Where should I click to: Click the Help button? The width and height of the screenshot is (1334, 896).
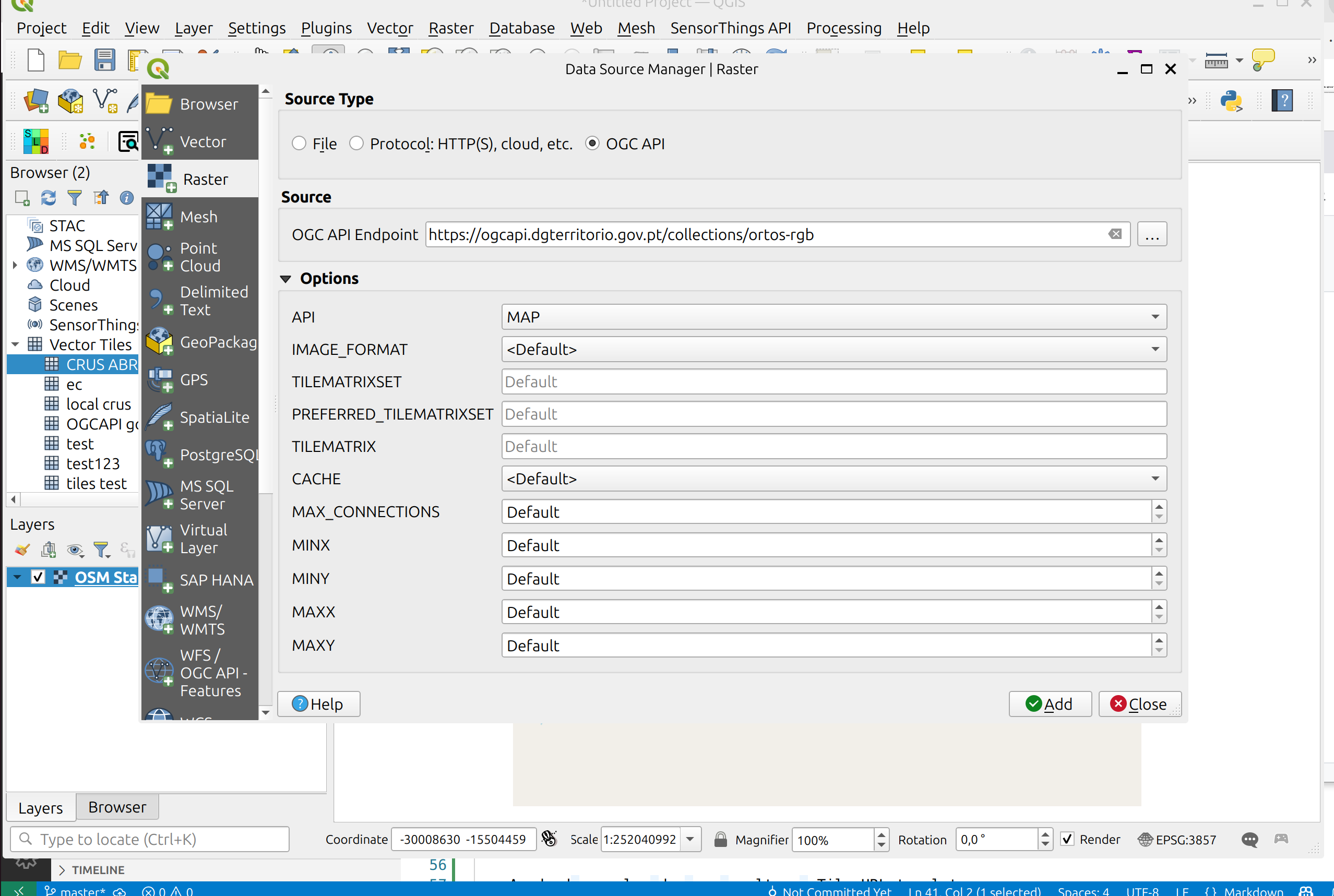(318, 704)
